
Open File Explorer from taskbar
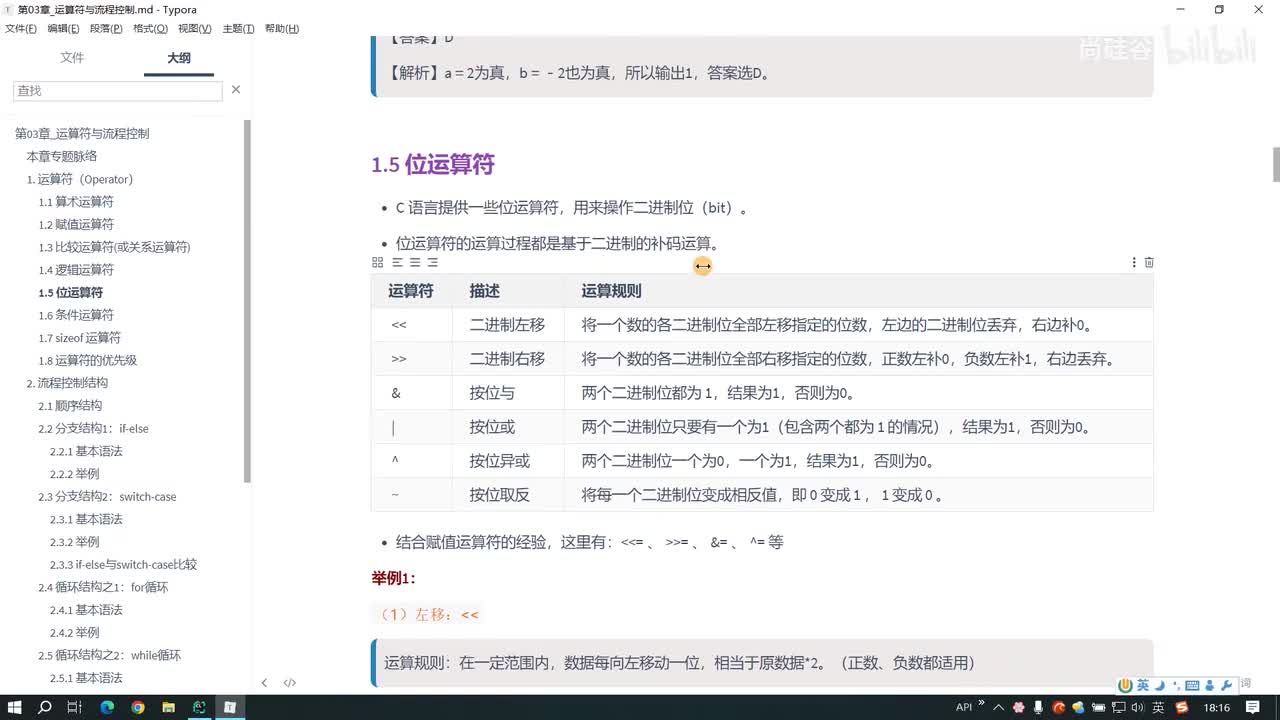click(168, 707)
